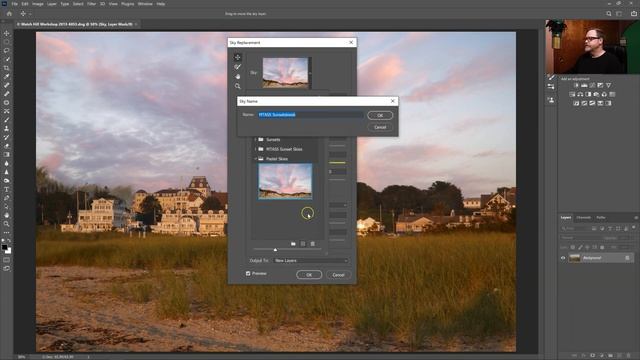Viewport: 640px width, 360px height.
Task: Open the File menu
Action: click(x=14, y=4)
